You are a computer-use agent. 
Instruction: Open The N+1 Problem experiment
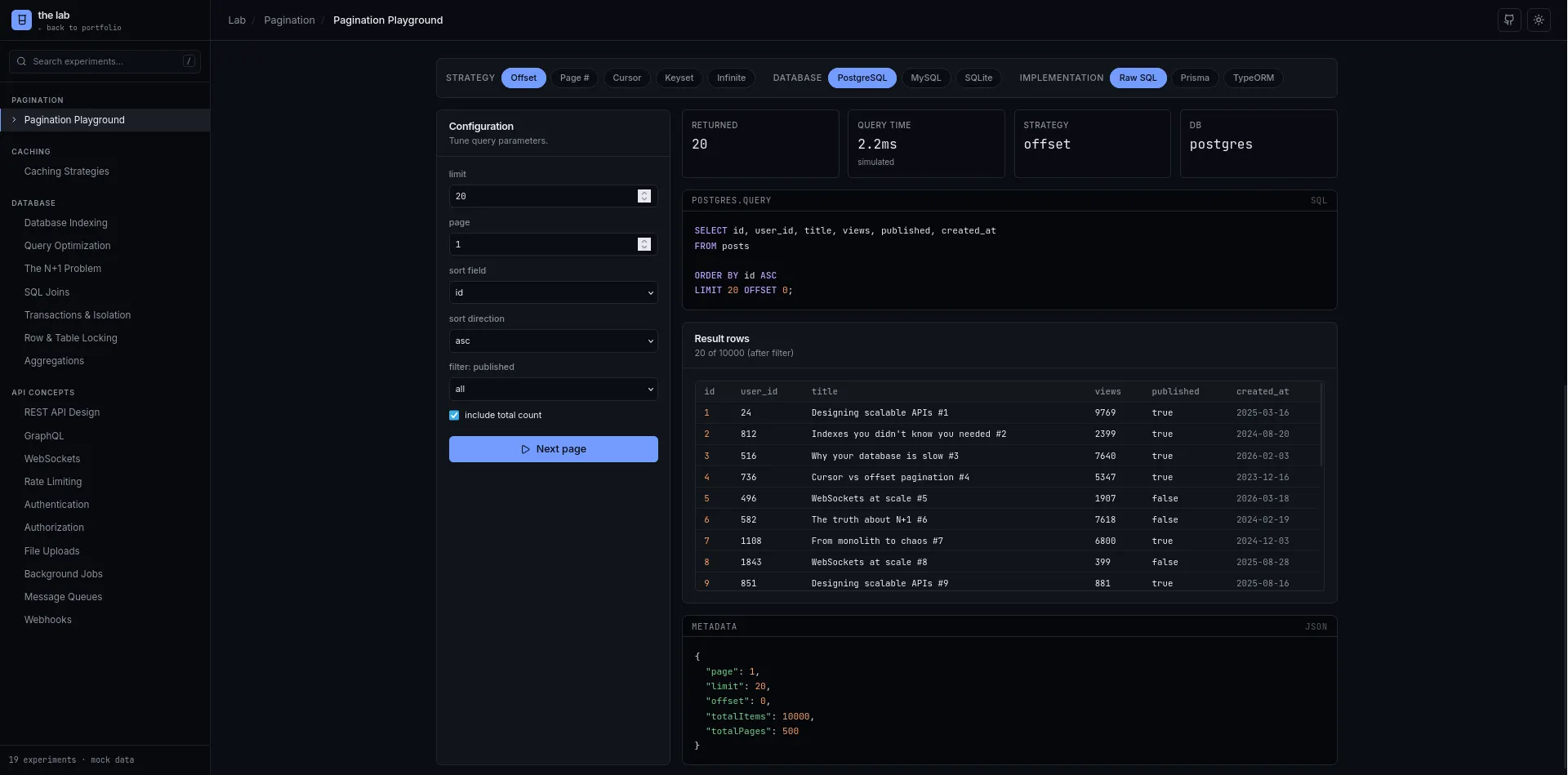(x=63, y=269)
